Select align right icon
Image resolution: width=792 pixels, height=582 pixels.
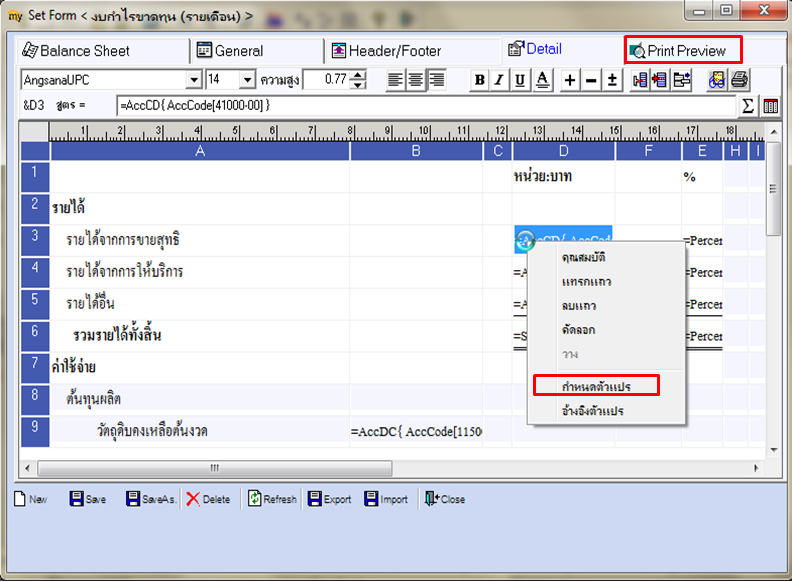click(436, 80)
